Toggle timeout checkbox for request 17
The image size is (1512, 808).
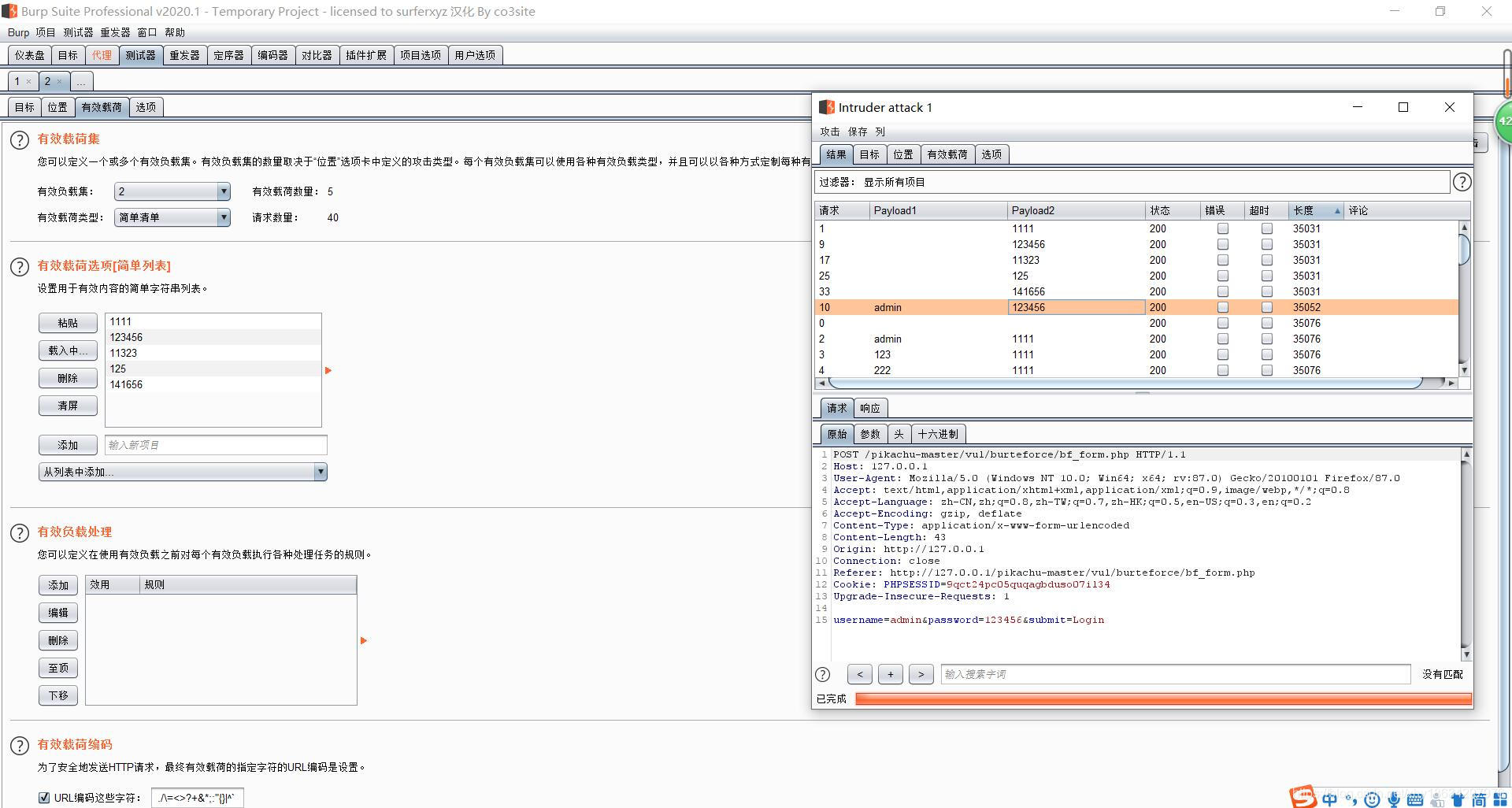pyautogui.click(x=1267, y=260)
